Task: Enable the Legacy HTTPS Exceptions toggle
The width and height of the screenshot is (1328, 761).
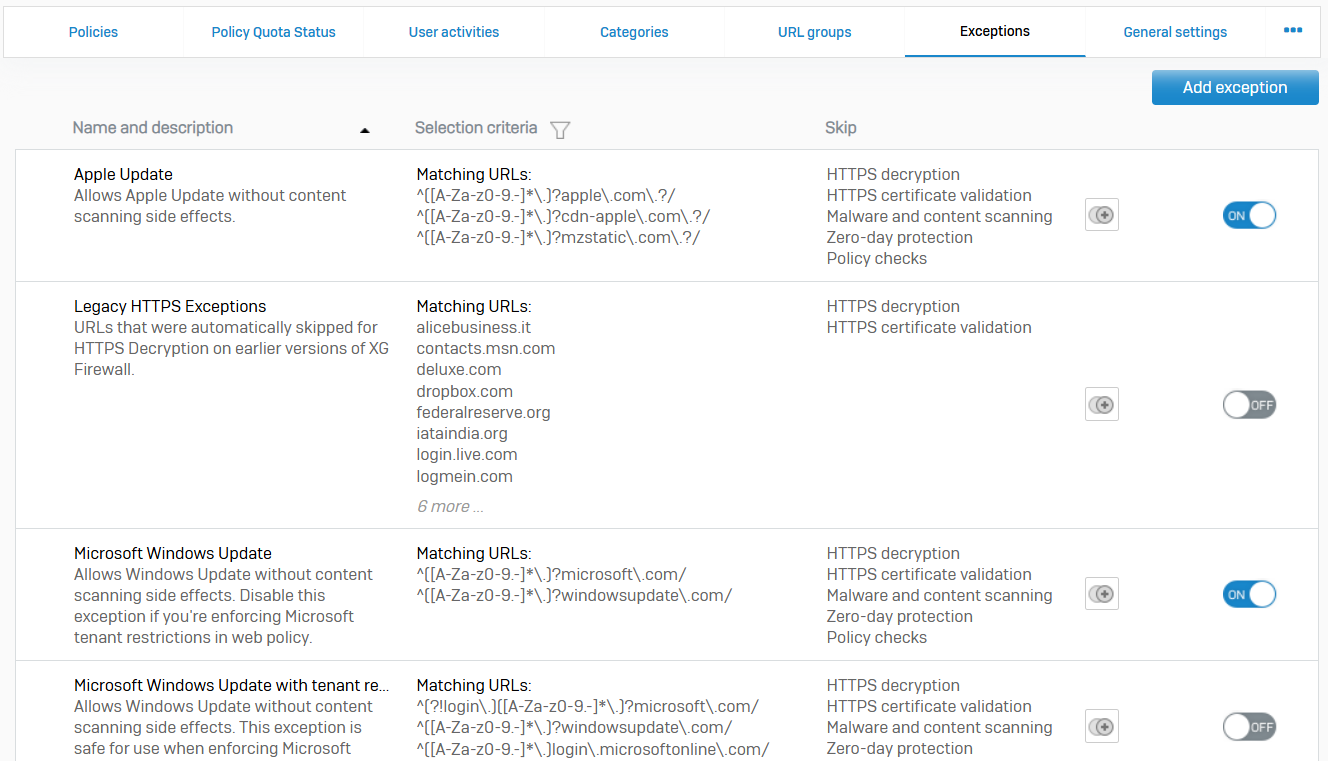Action: point(1249,405)
